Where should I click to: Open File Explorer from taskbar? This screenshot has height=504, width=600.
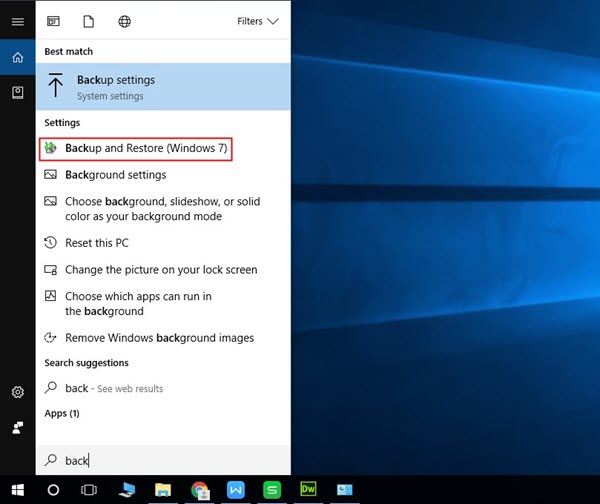point(163,490)
